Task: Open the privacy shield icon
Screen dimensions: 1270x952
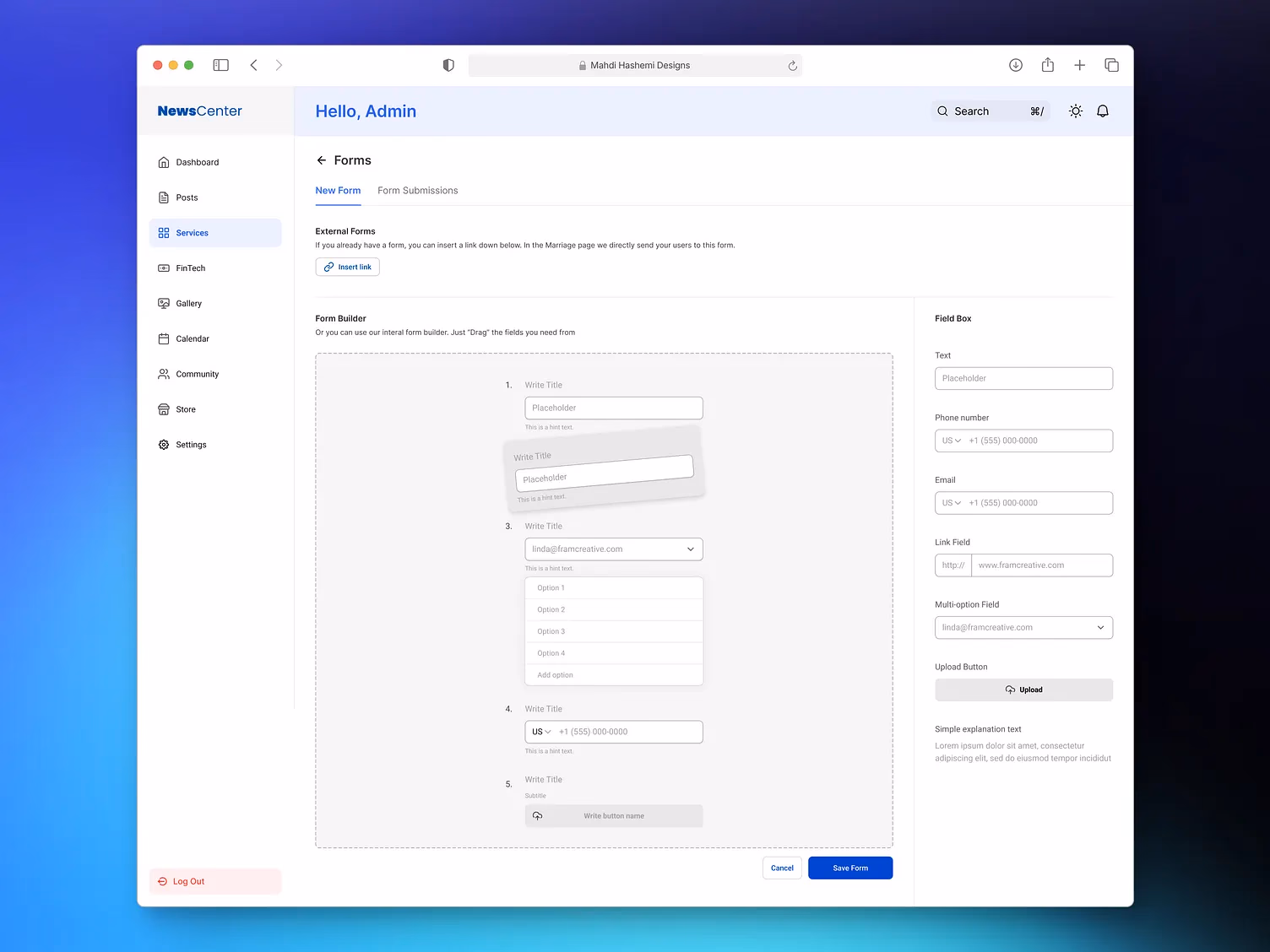Action: [448, 65]
